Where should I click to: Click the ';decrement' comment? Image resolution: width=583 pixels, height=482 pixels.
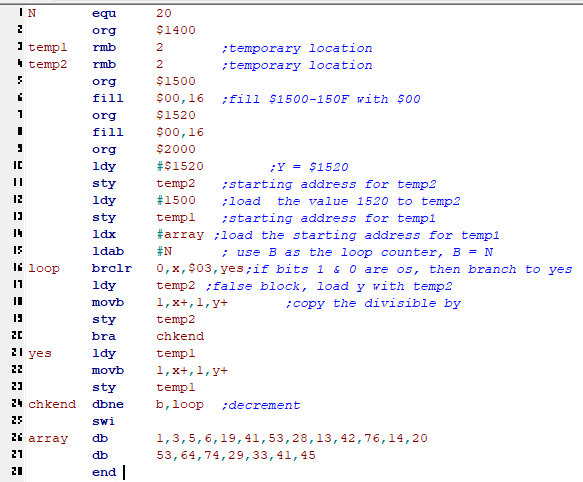point(261,405)
